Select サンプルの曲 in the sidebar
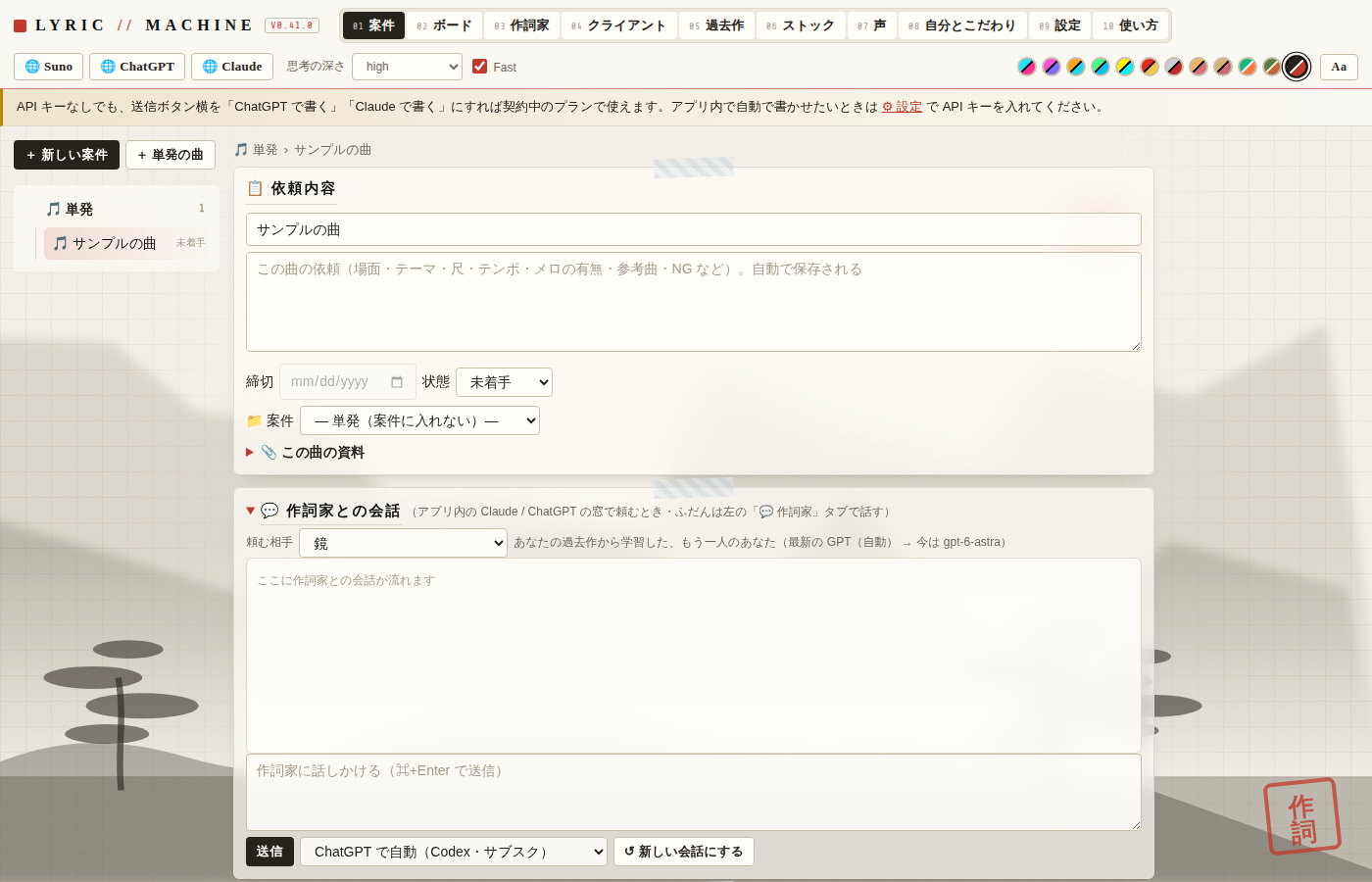 point(128,243)
